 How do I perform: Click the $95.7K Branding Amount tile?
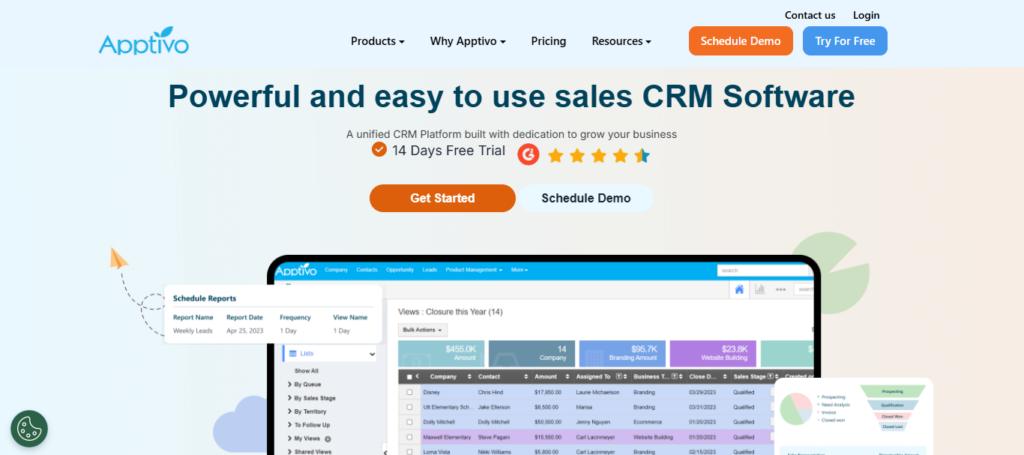pos(622,353)
